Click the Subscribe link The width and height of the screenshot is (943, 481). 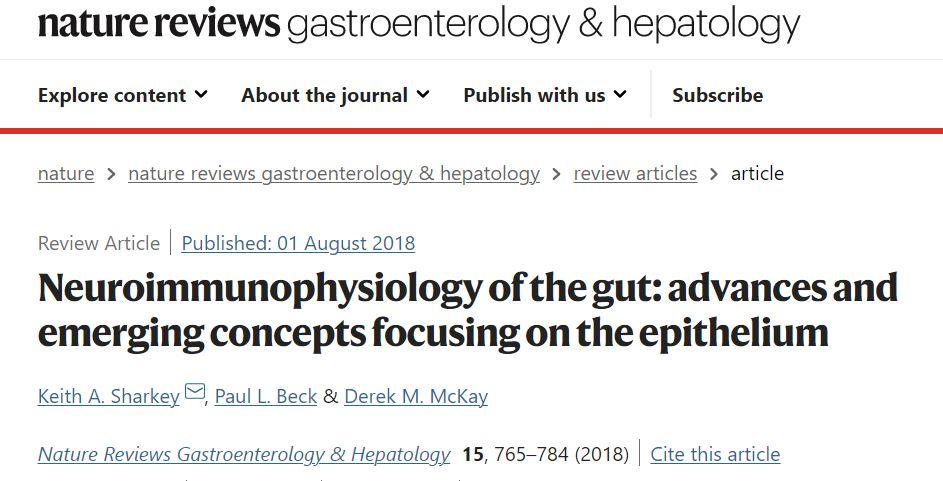coord(717,96)
